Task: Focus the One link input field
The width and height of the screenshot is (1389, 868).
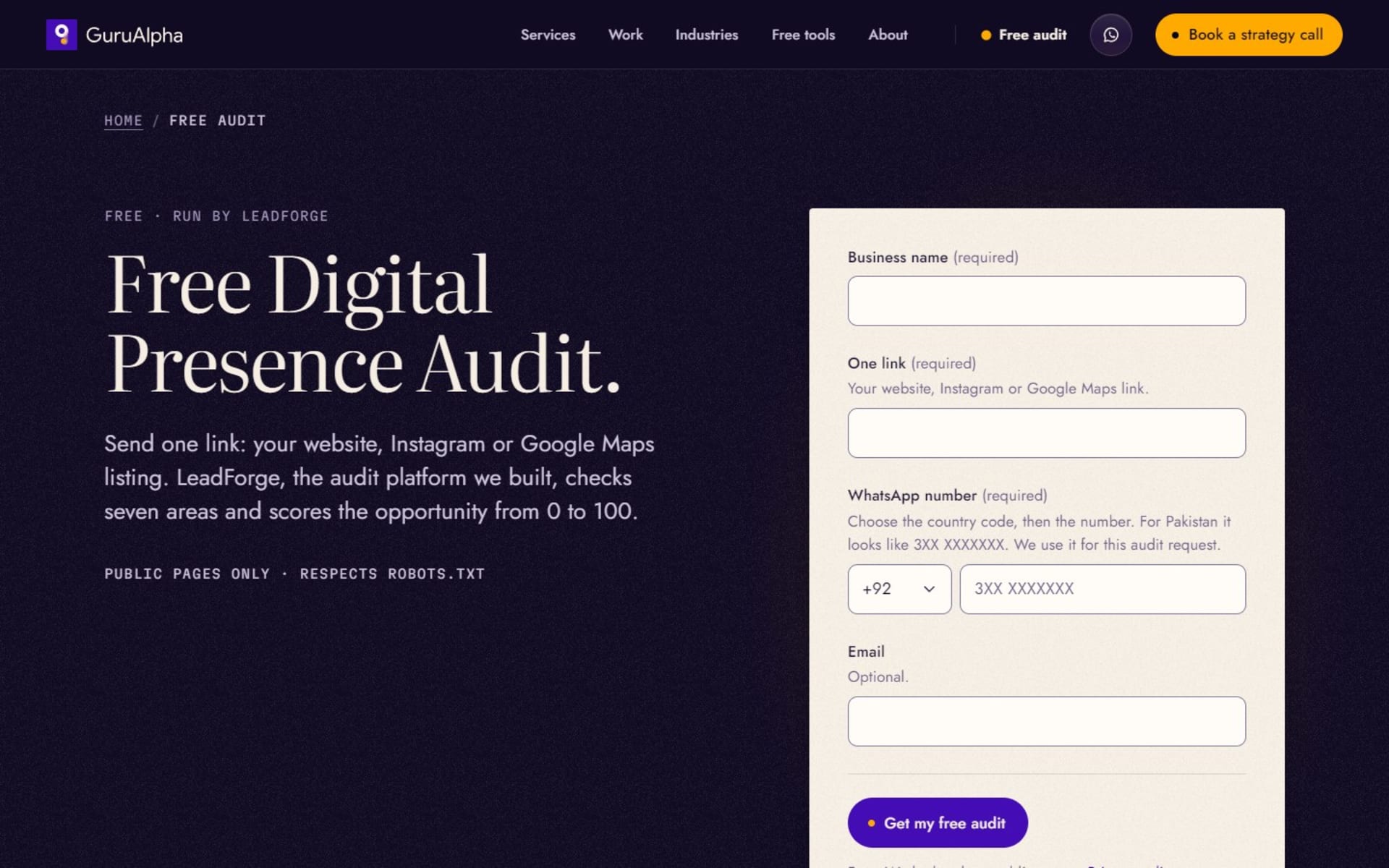Action: click(x=1046, y=433)
